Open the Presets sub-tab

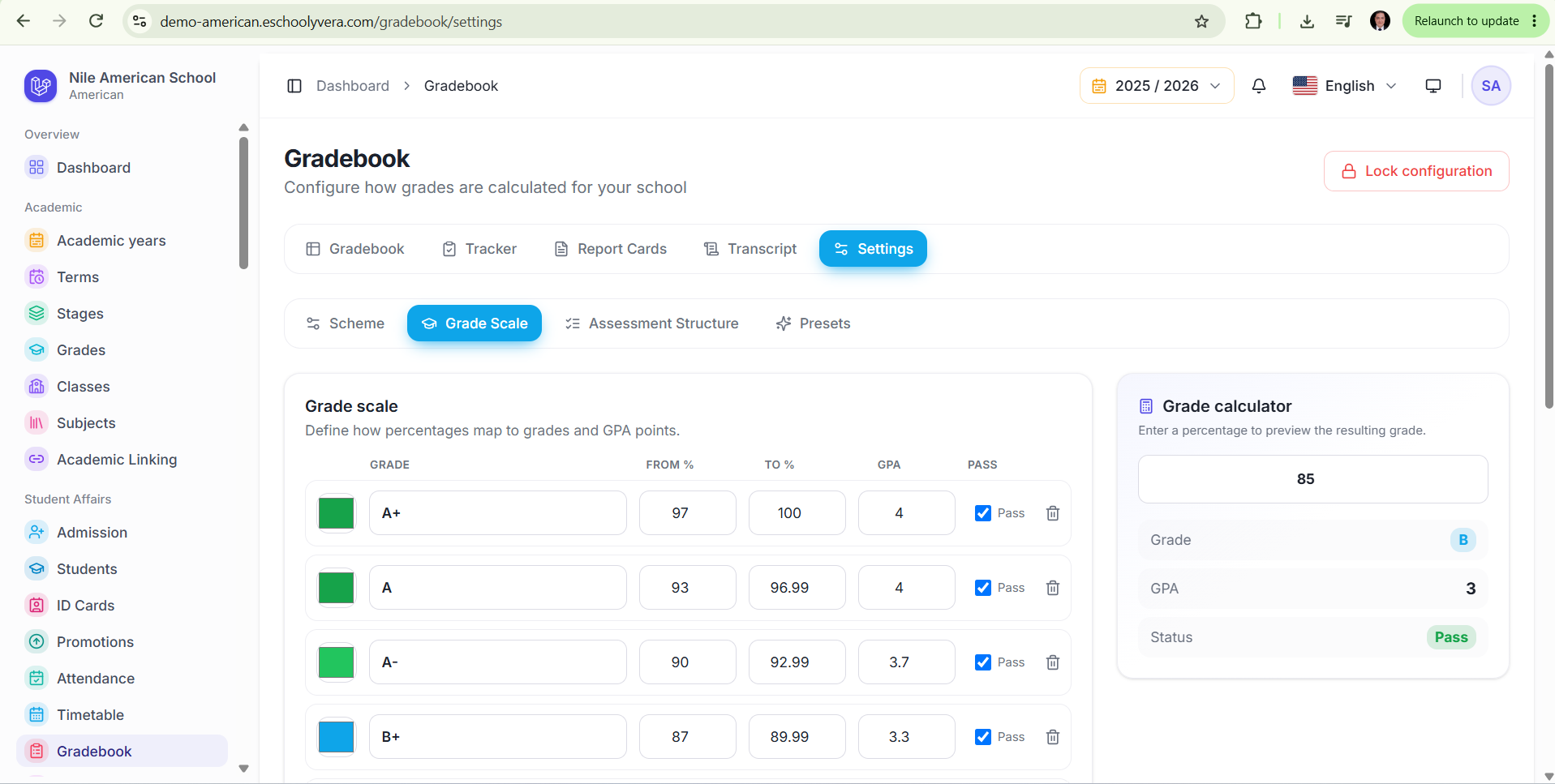pyautogui.click(x=813, y=323)
